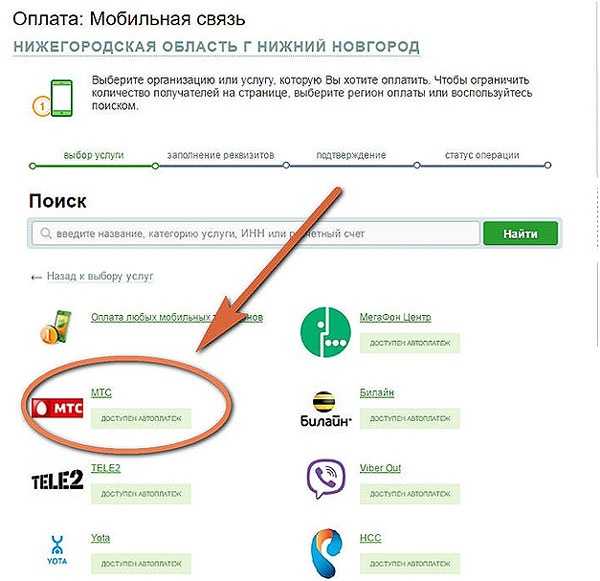Click the search input field
Viewport: 600px width, 581px height.
pos(256,233)
